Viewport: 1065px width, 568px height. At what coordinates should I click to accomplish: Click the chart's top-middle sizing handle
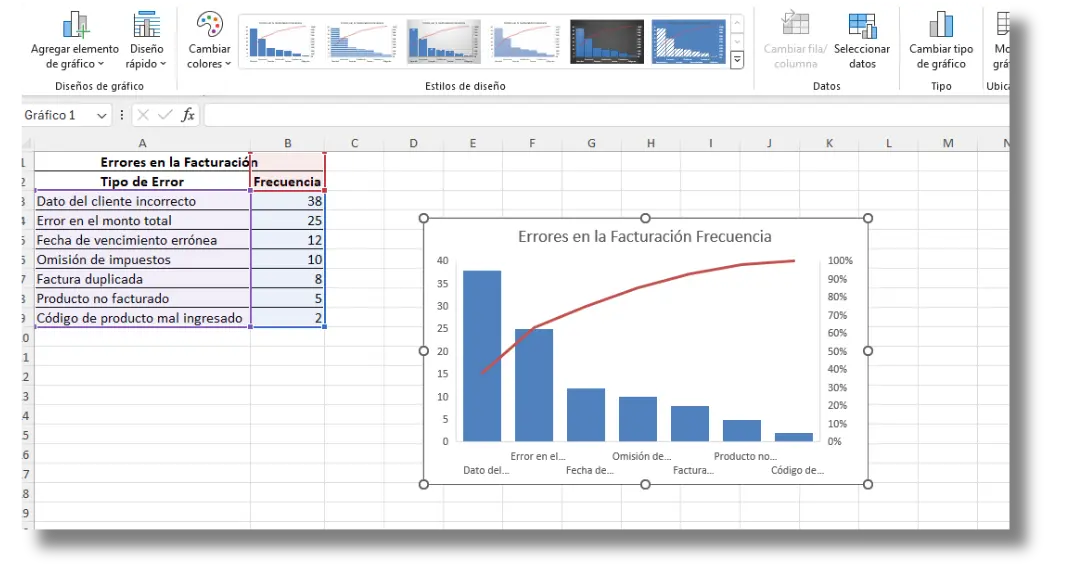click(x=645, y=218)
